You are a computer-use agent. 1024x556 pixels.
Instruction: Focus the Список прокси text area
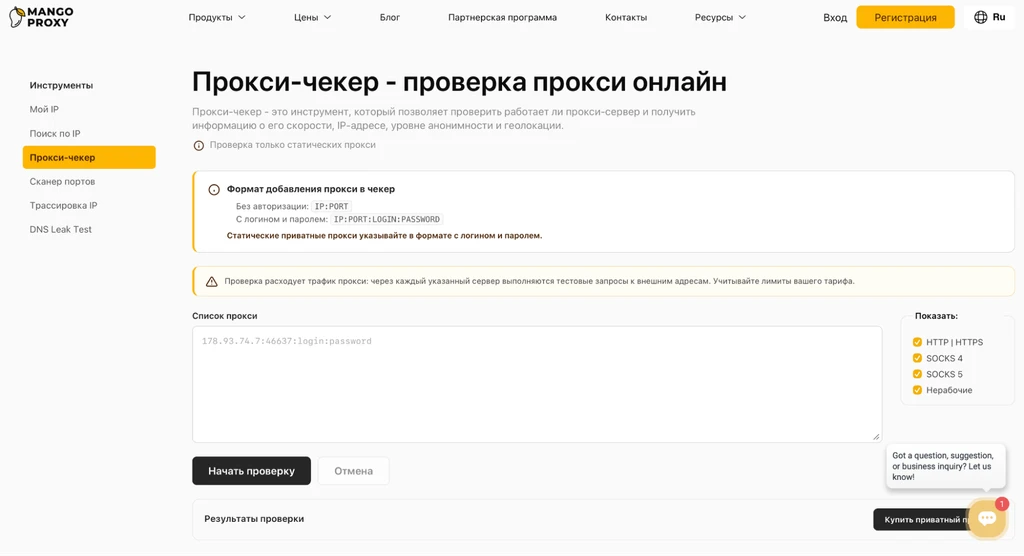[537, 384]
